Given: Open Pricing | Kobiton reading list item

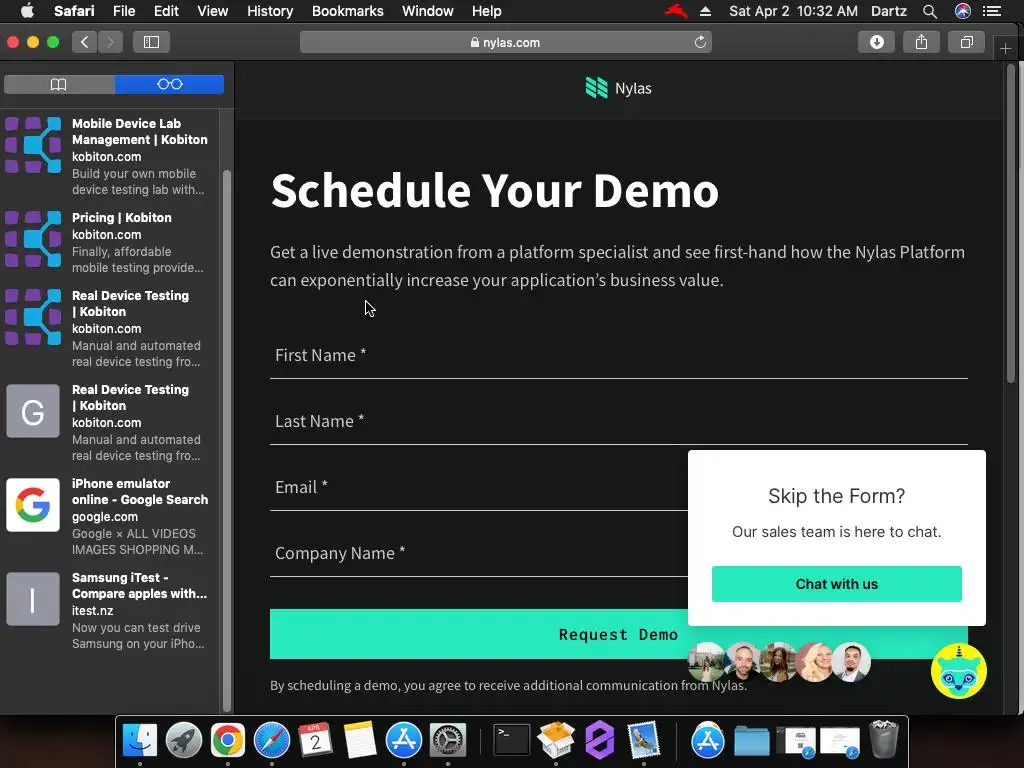Looking at the screenshot, I should click(x=108, y=242).
